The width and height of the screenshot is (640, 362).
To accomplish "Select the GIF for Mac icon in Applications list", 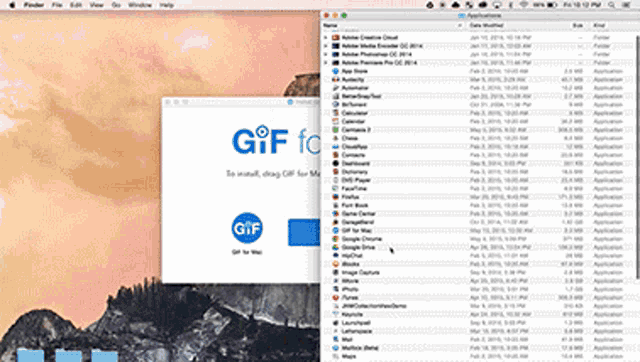I will pyautogui.click(x=336, y=231).
